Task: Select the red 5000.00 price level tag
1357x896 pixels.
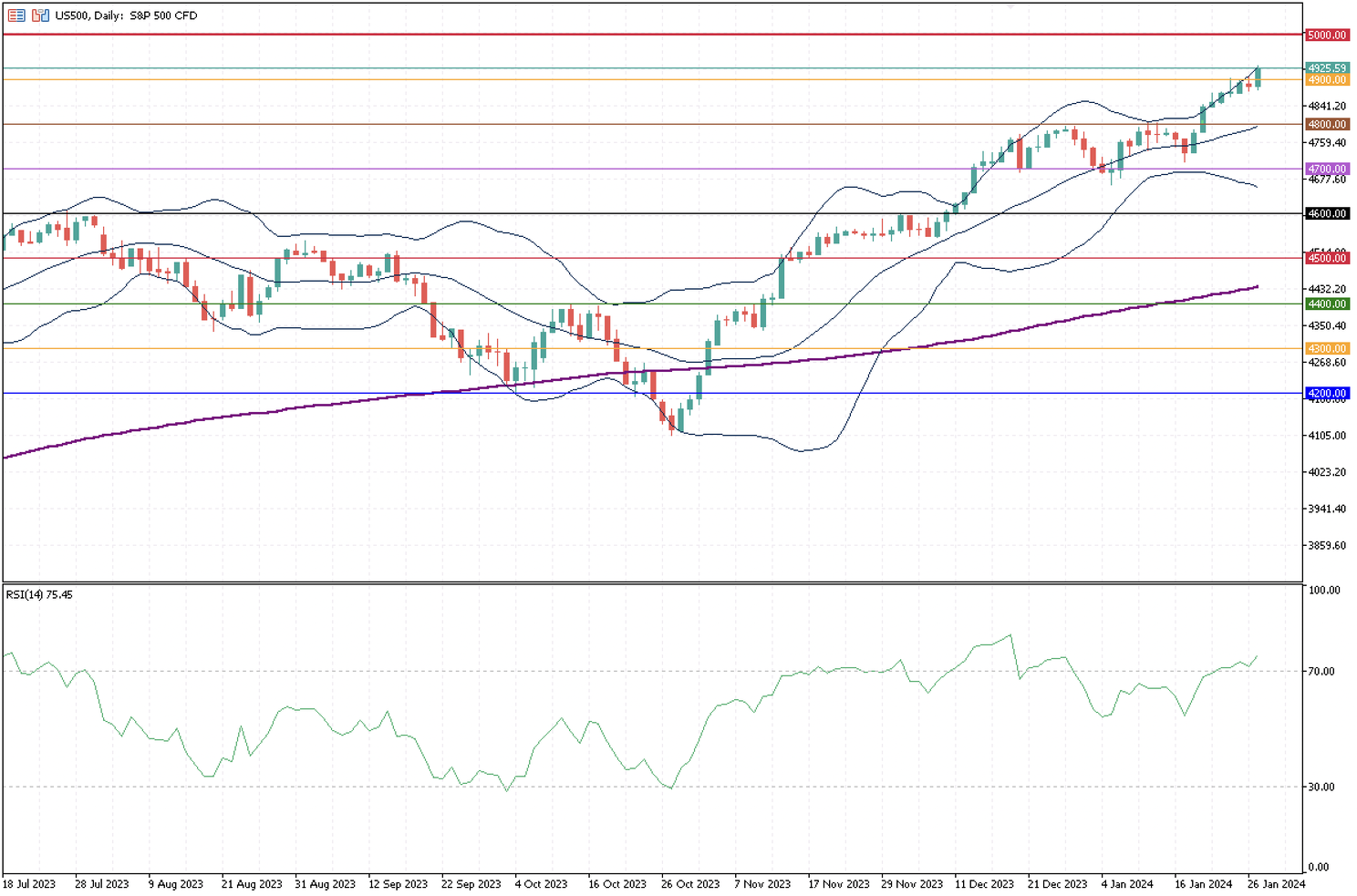Action: (x=1326, y=35)
